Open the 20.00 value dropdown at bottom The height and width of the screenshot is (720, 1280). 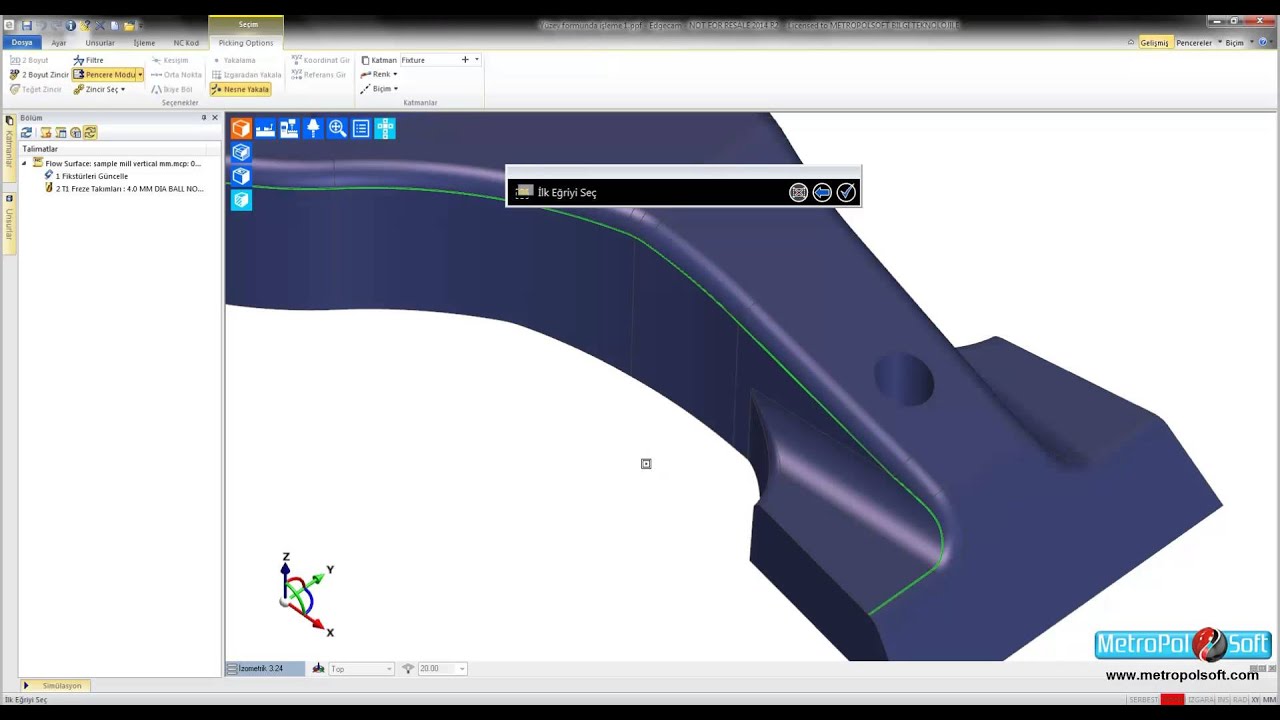click(462, 669)
